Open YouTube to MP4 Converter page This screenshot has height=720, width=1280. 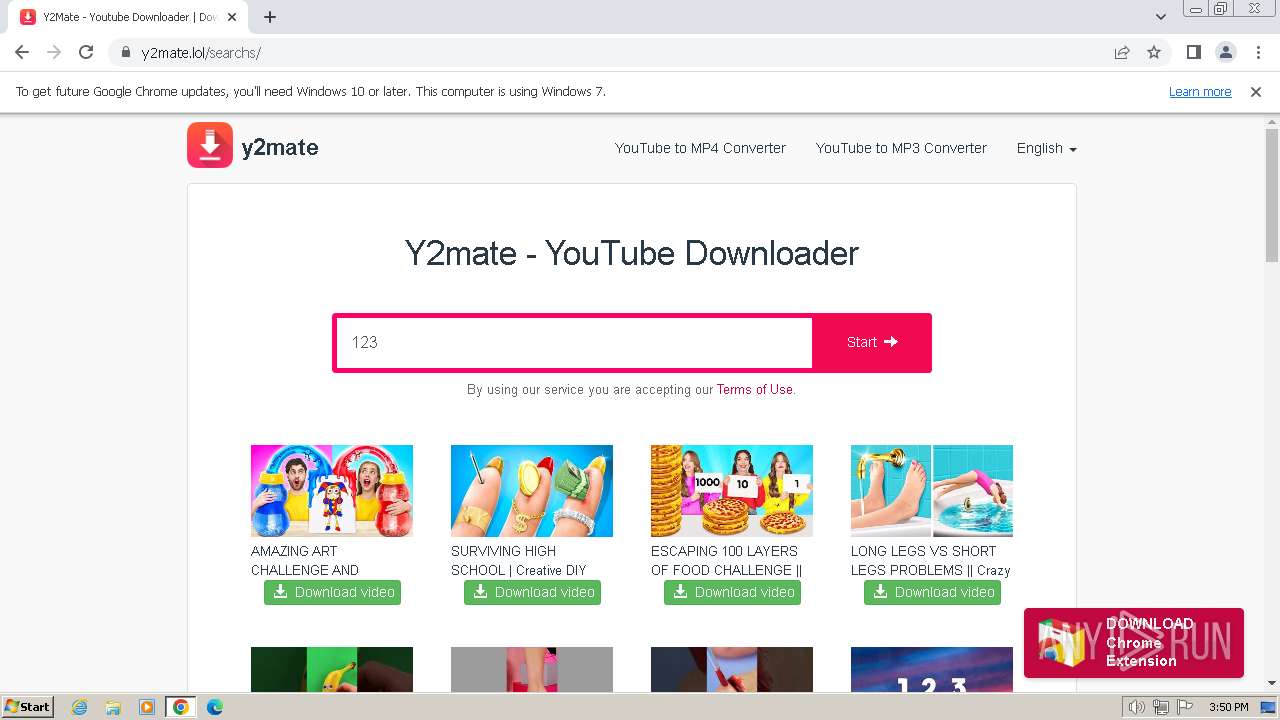(700, 148)
